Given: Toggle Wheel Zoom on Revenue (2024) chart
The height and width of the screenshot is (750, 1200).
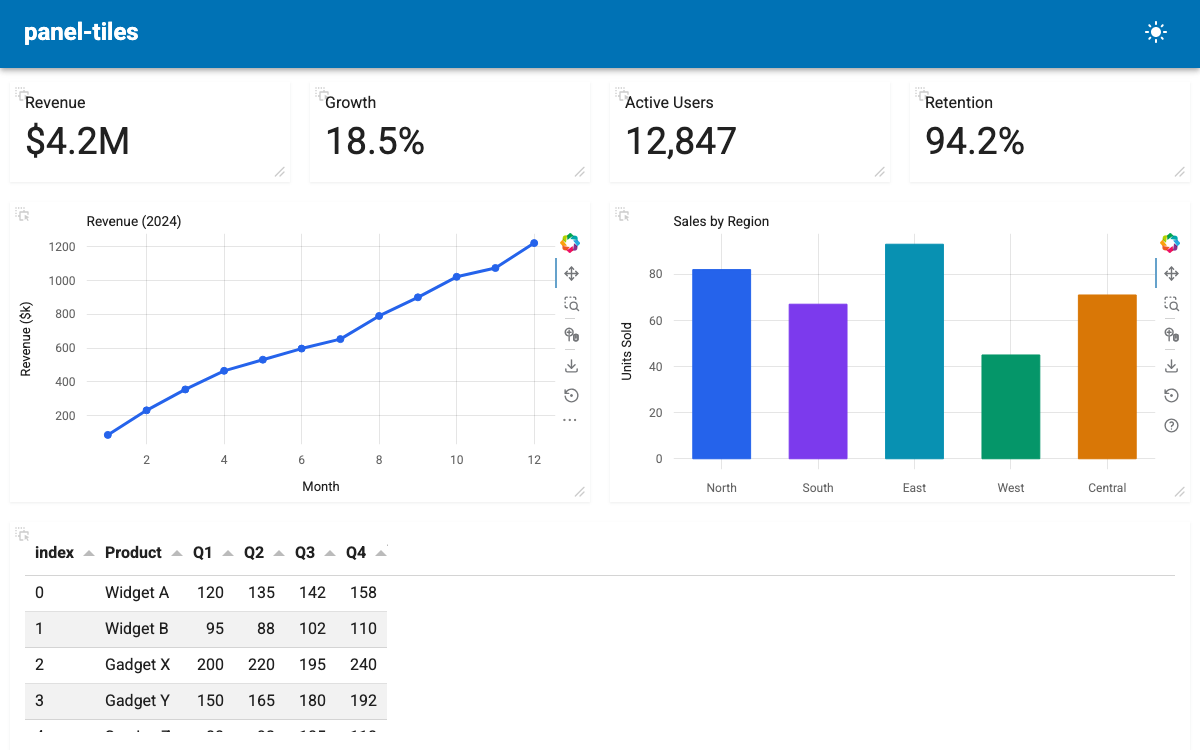Looking at the screenshot, I should [x=571, y=335].
